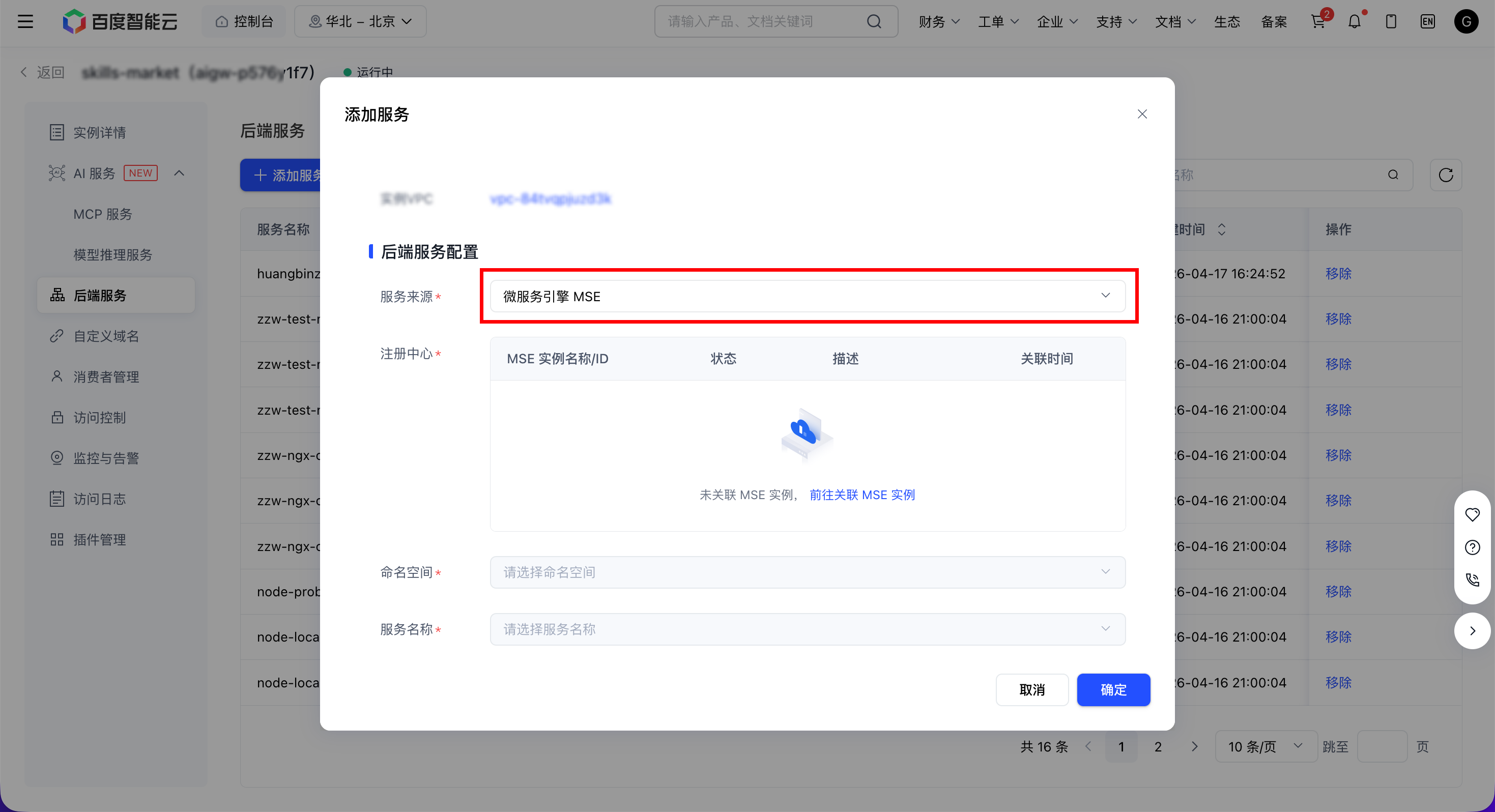Go to the previous page arrow in pagination
This screenshot has width=1495, height=812.
(1088, 746)
